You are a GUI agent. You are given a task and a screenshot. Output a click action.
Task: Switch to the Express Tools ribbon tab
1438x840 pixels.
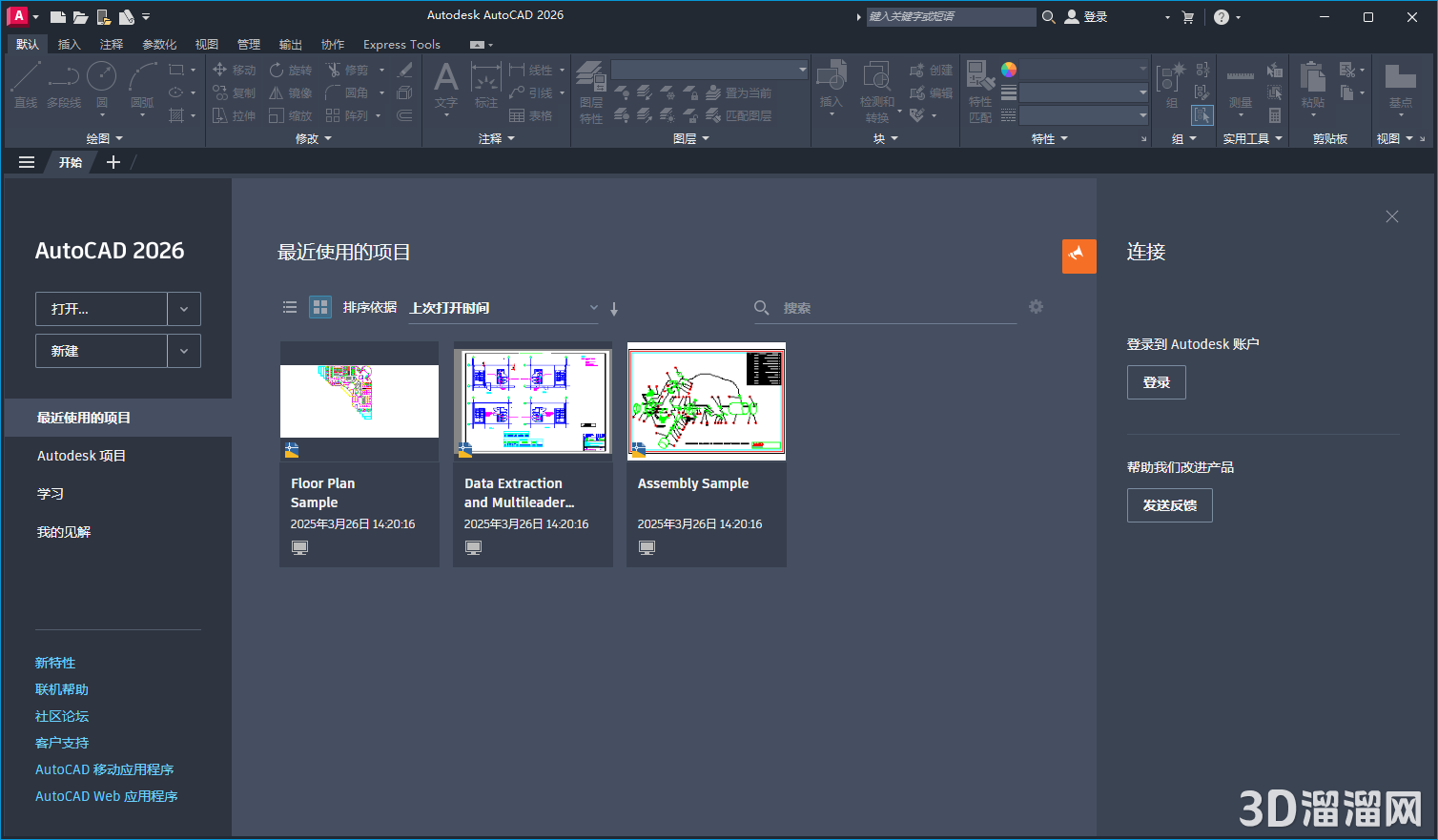point(401,45)
